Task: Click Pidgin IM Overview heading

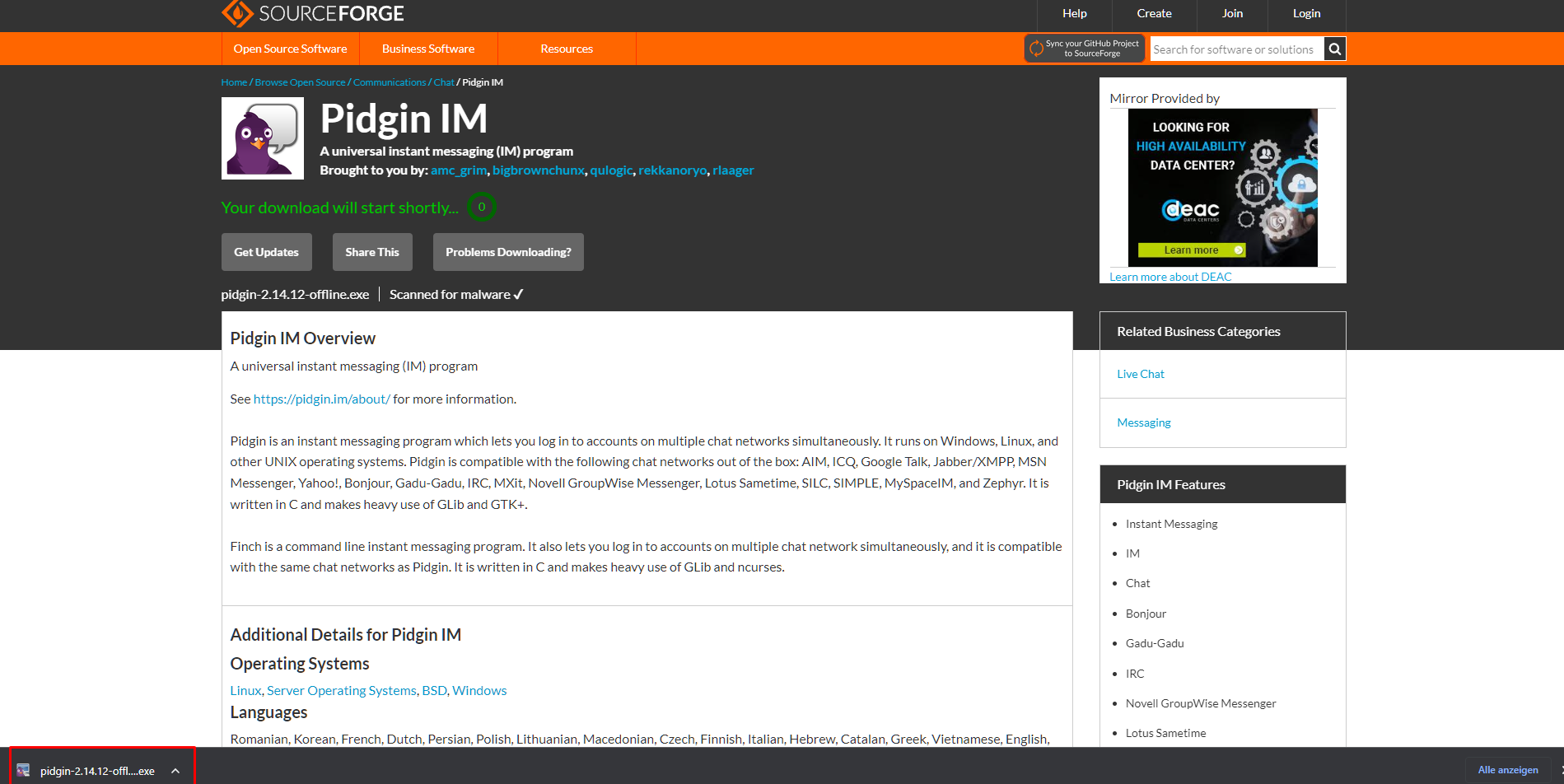Action: point(302,338)
